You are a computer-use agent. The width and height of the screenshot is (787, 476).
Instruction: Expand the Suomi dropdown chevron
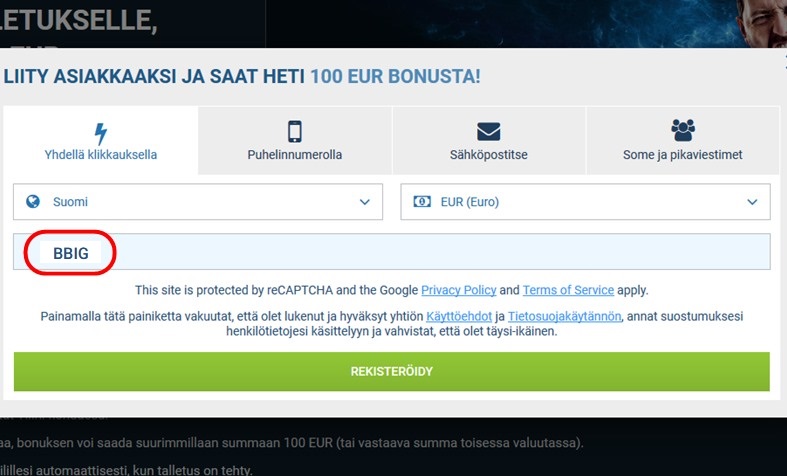point(364,202)
